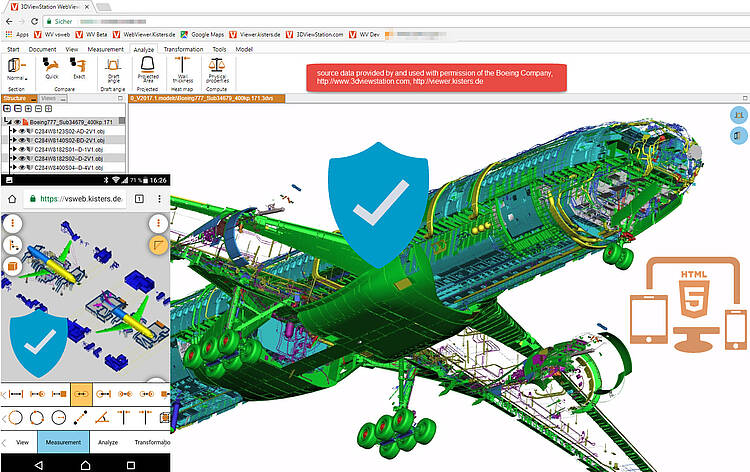Pick first point-to-point distance icon on phone
The image size is (750, 472).
coord(16,394)
